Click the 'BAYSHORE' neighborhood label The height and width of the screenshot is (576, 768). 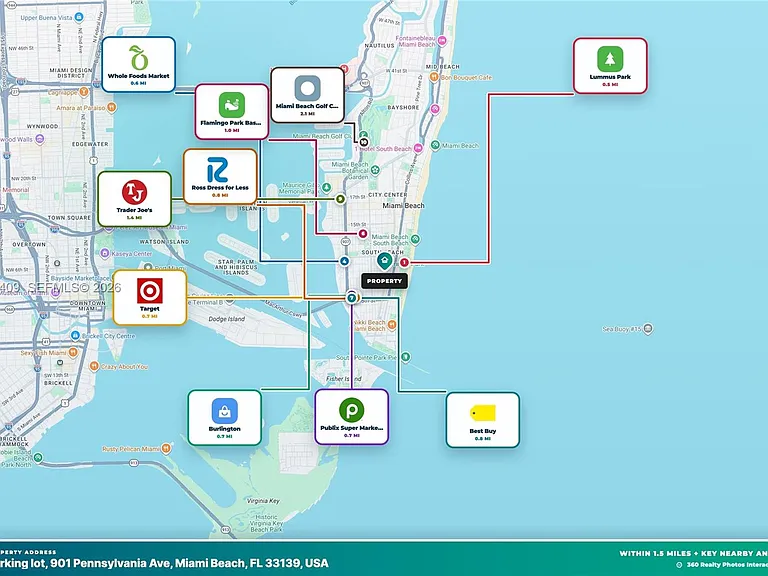[x=403, y=107]
